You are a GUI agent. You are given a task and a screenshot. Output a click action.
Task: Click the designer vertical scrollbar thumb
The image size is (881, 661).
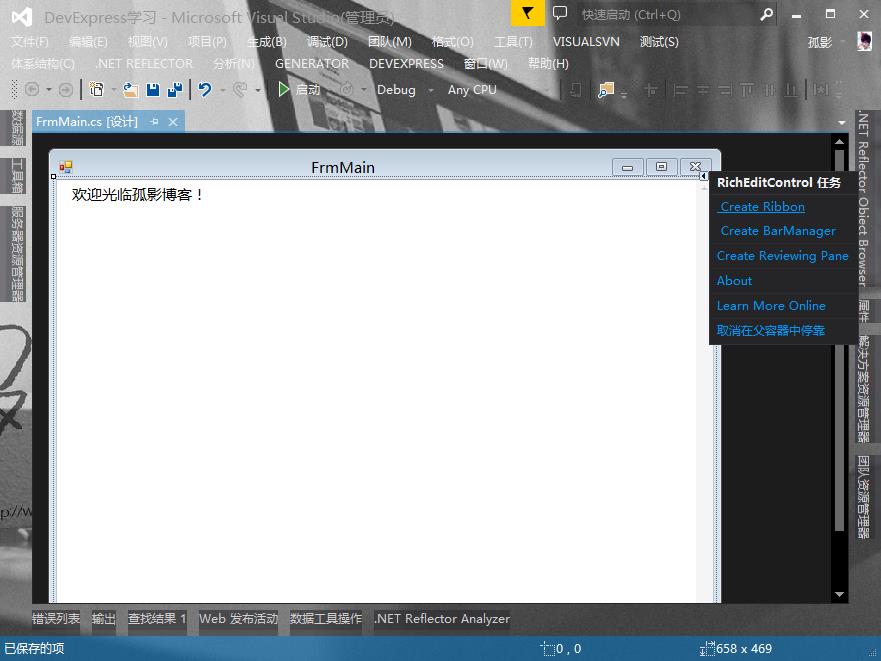(839, 340)
